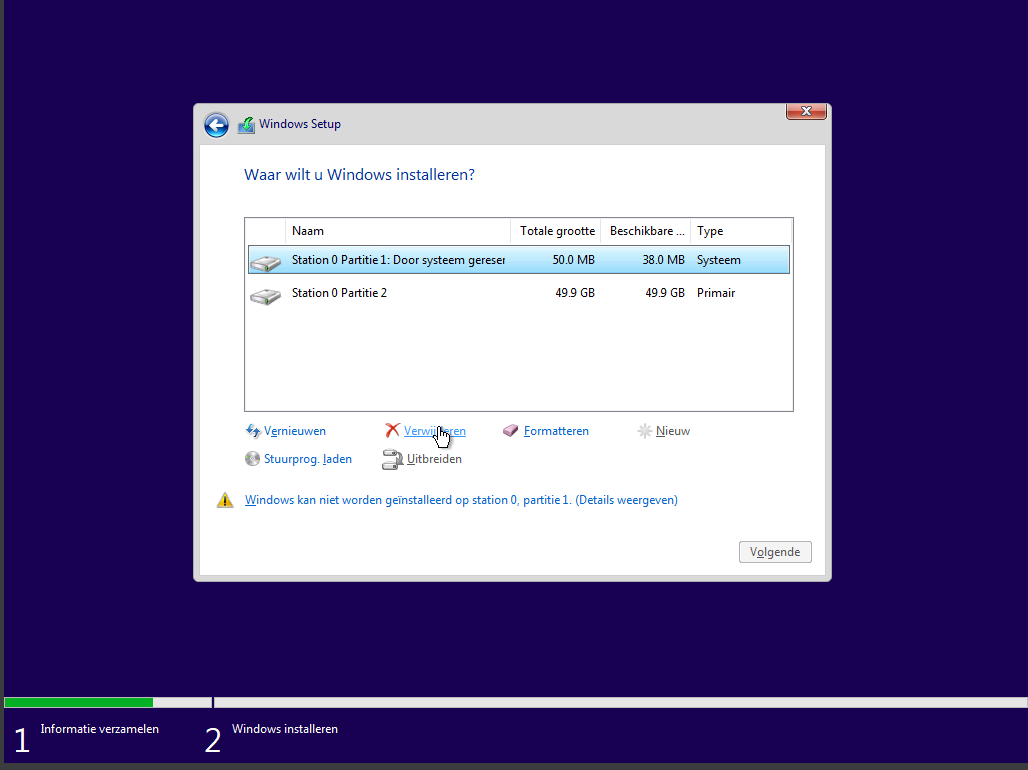Viewport: 1028px width, 770px height.
Task: Delete the selected partition with Verwijderen
Action: 435,431
